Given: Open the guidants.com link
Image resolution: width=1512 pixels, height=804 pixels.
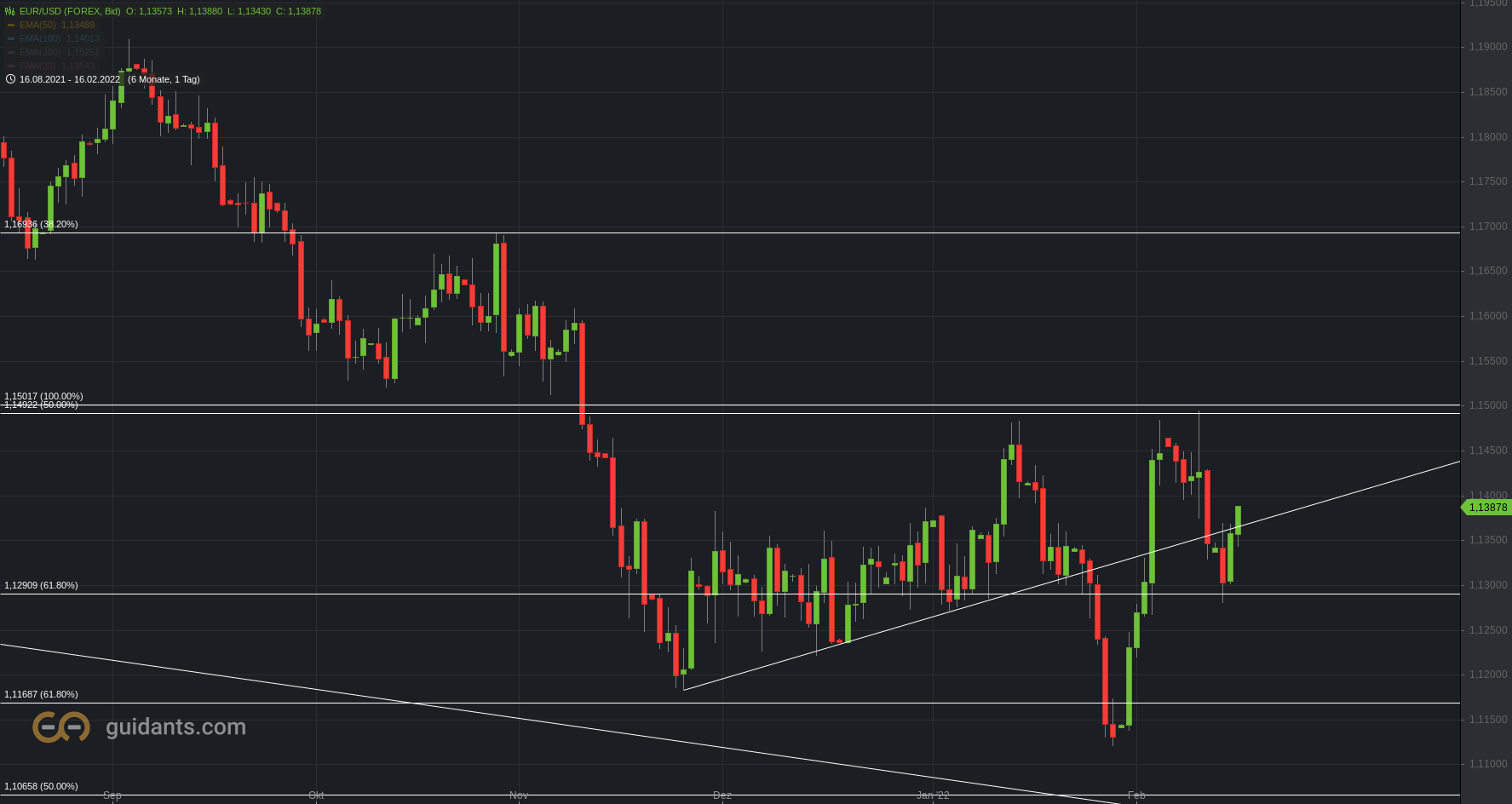Looking at the screenshot, I should coord(175,726).
